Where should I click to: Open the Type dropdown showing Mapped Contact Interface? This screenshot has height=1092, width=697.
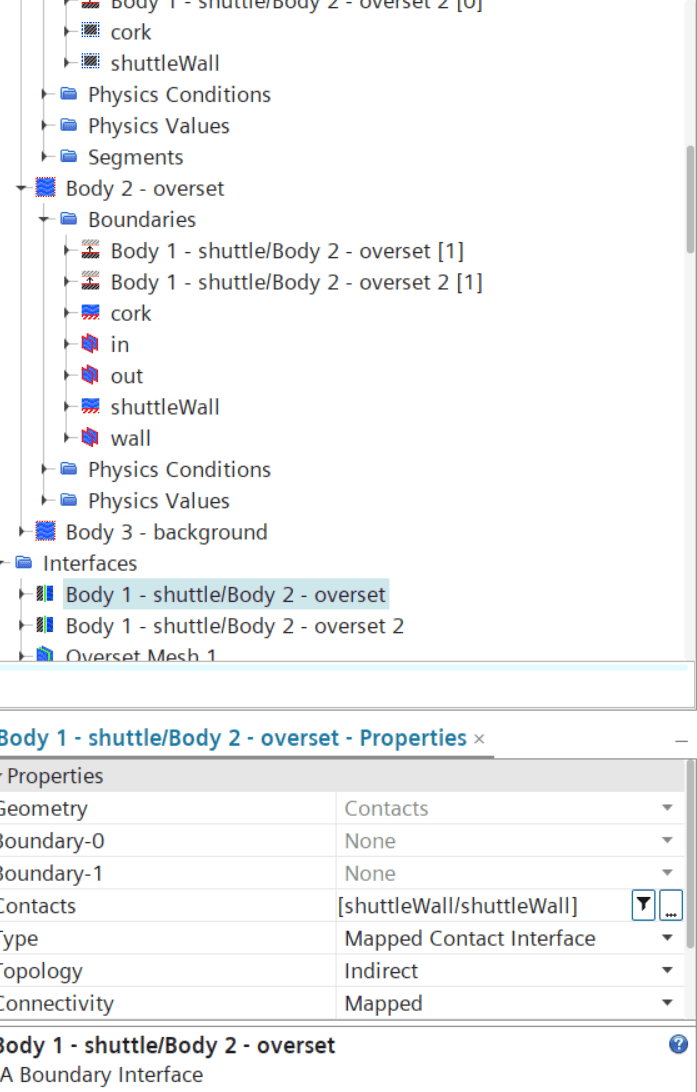(667, 937)
